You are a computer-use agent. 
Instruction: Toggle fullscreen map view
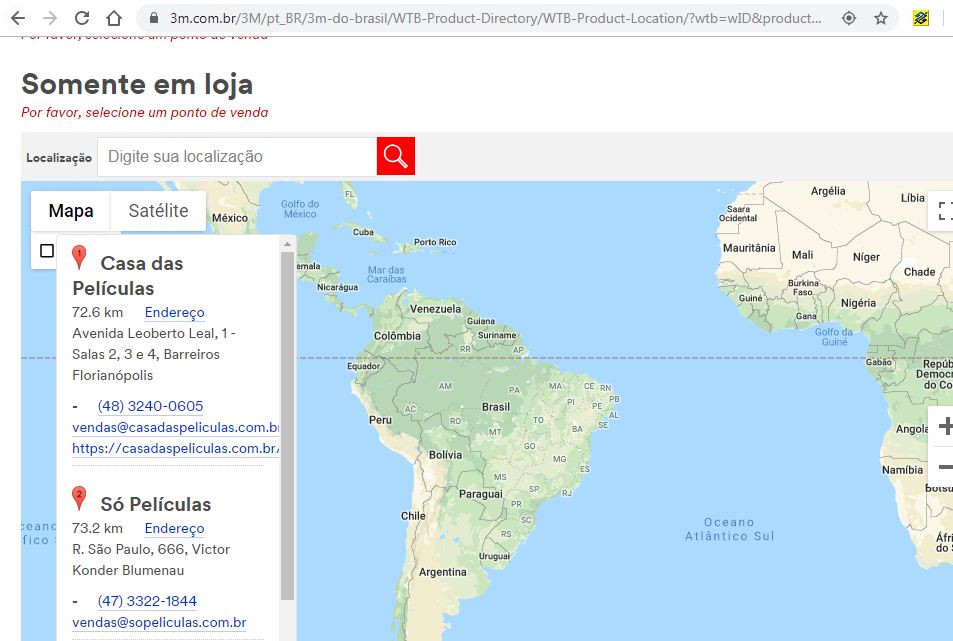point(943,210)
